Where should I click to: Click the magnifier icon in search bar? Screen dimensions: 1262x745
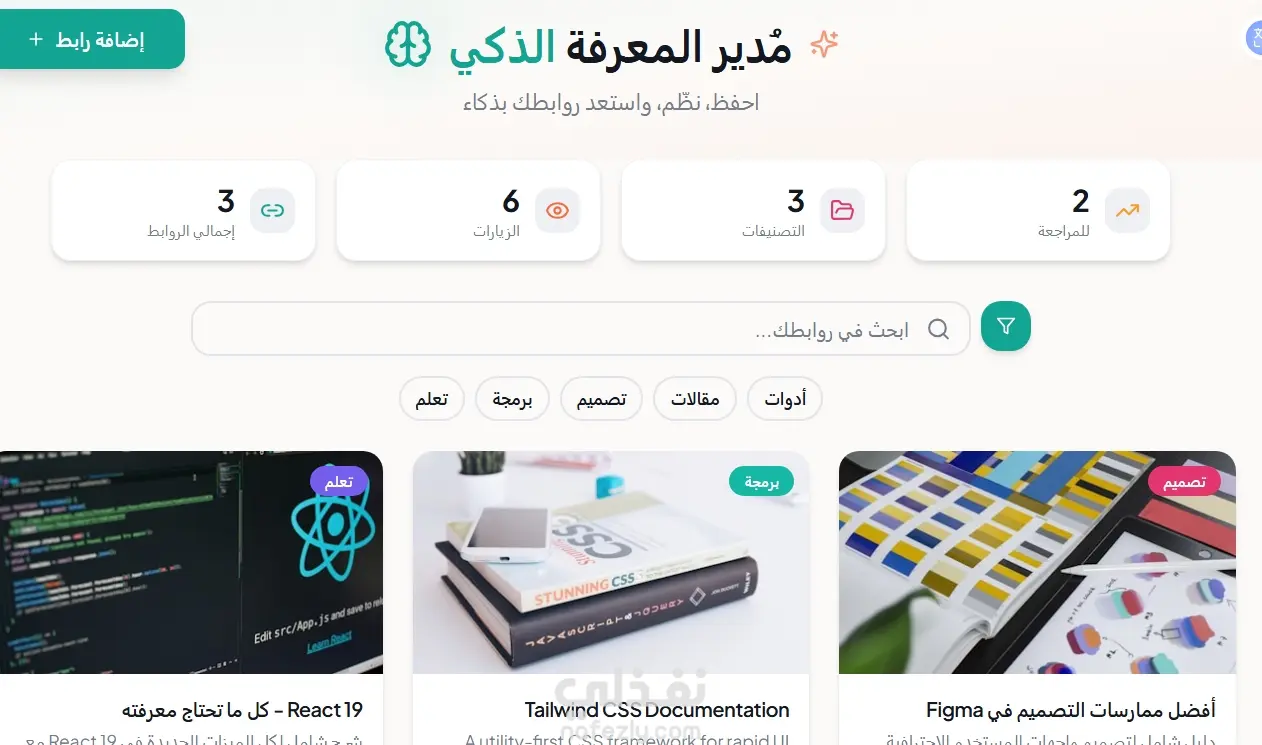click(938, 329)
